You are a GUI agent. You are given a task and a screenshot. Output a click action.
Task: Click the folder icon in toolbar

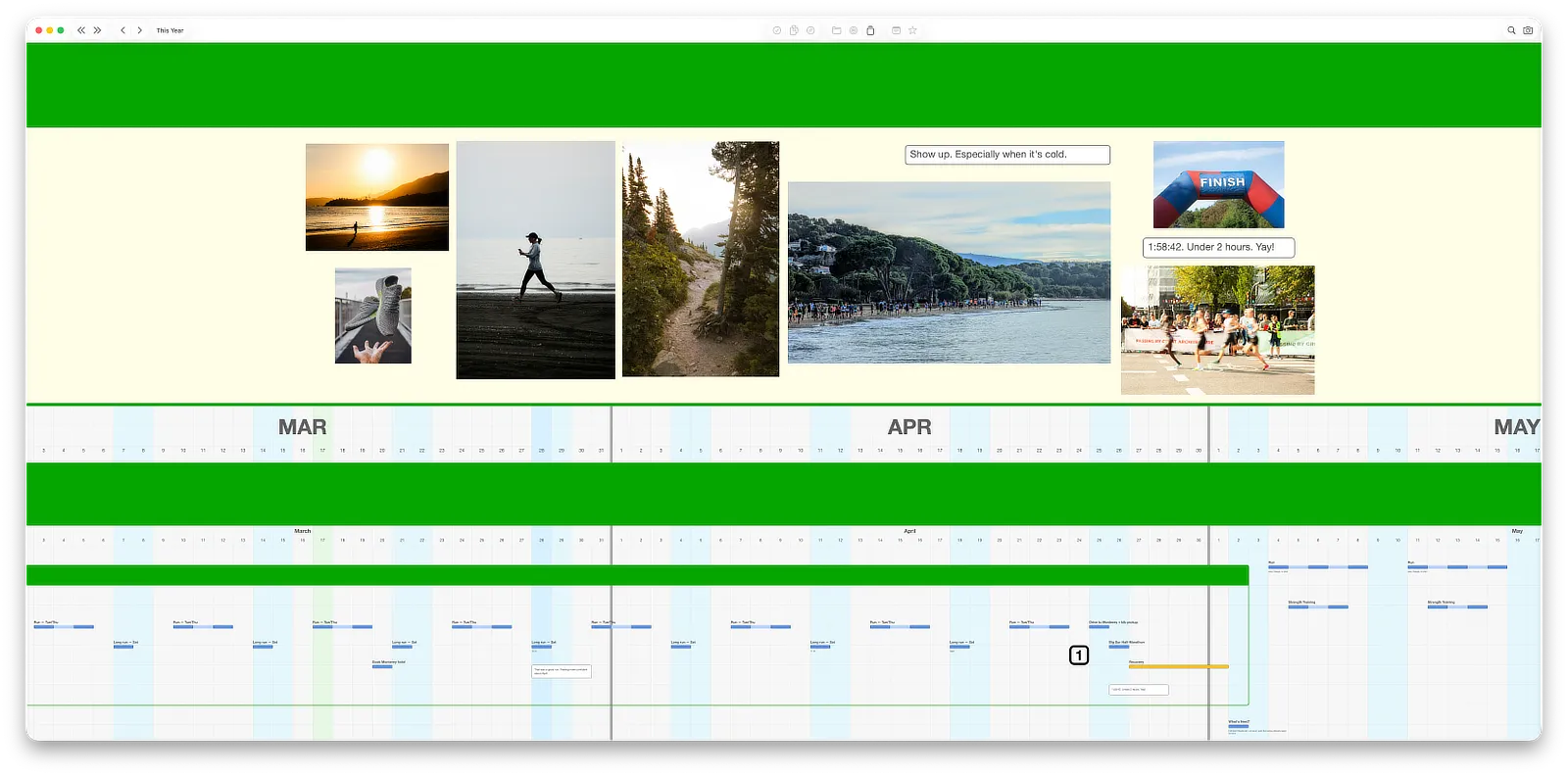point(837,30)
